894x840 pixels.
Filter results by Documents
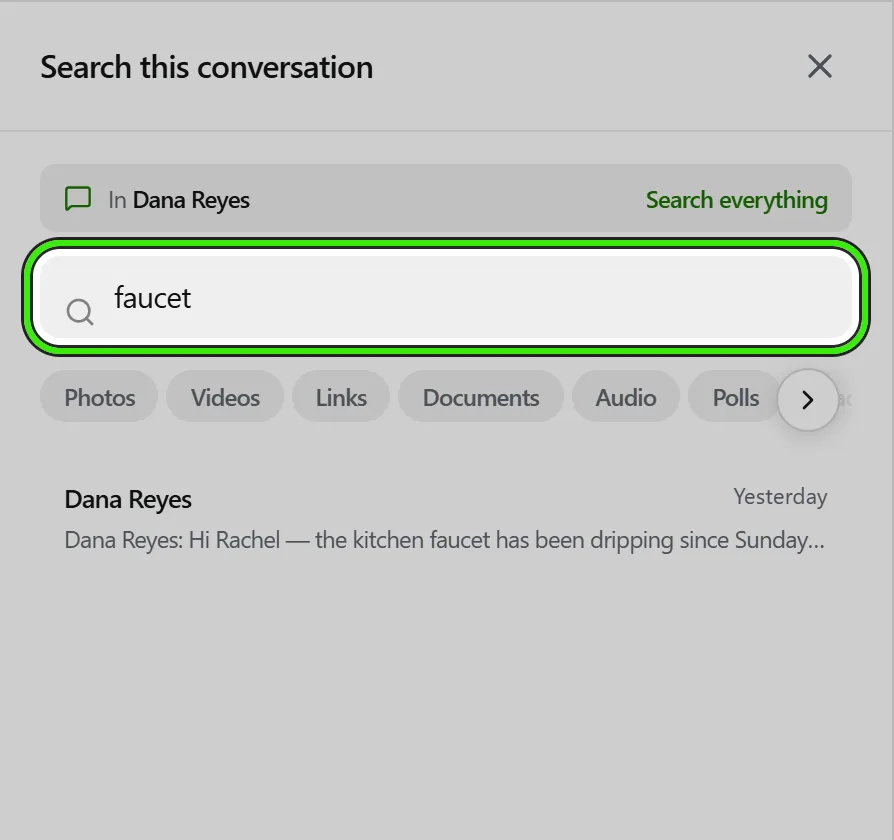coord(481,397)
